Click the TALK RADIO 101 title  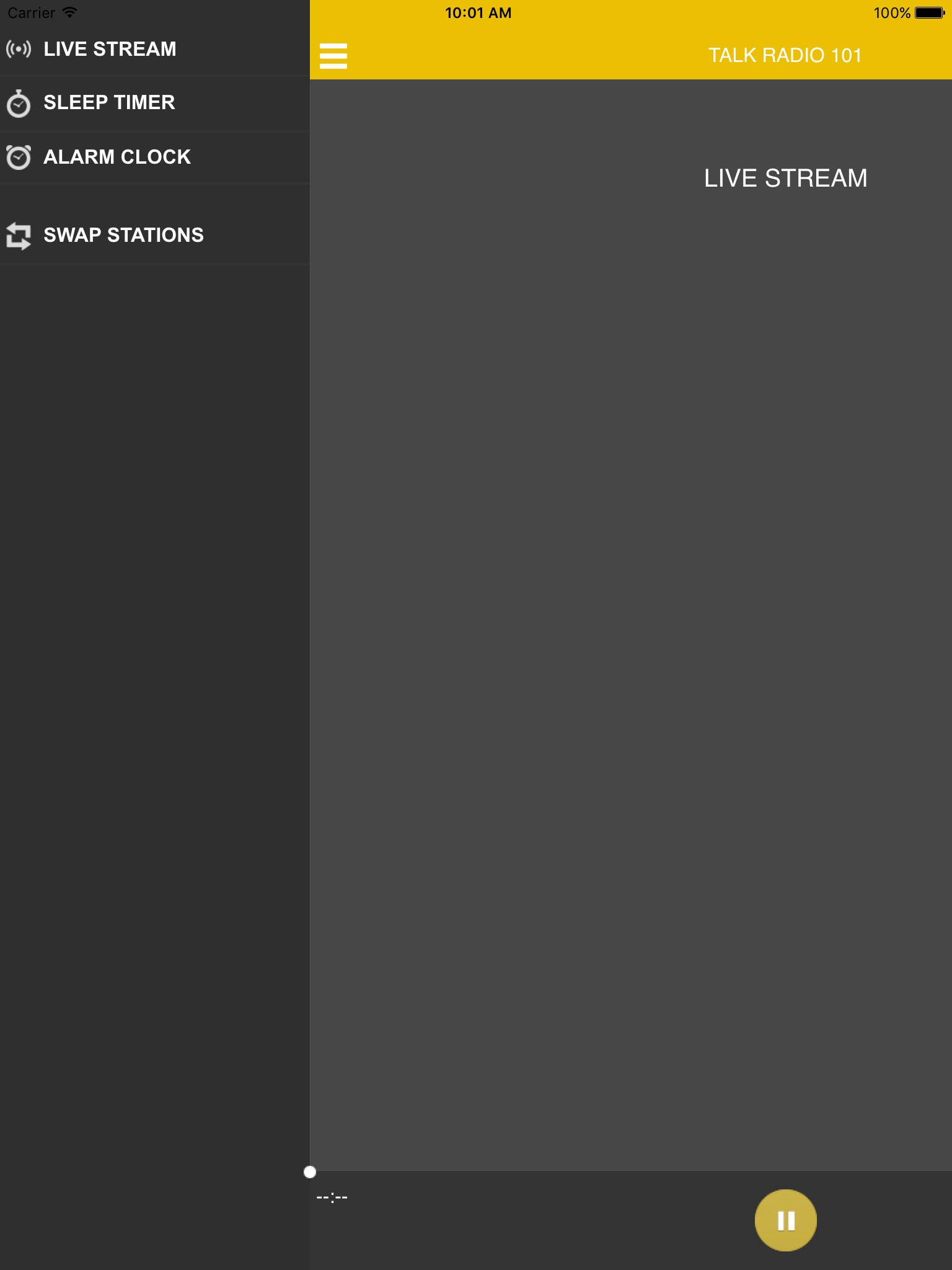[x=785, y=55]
